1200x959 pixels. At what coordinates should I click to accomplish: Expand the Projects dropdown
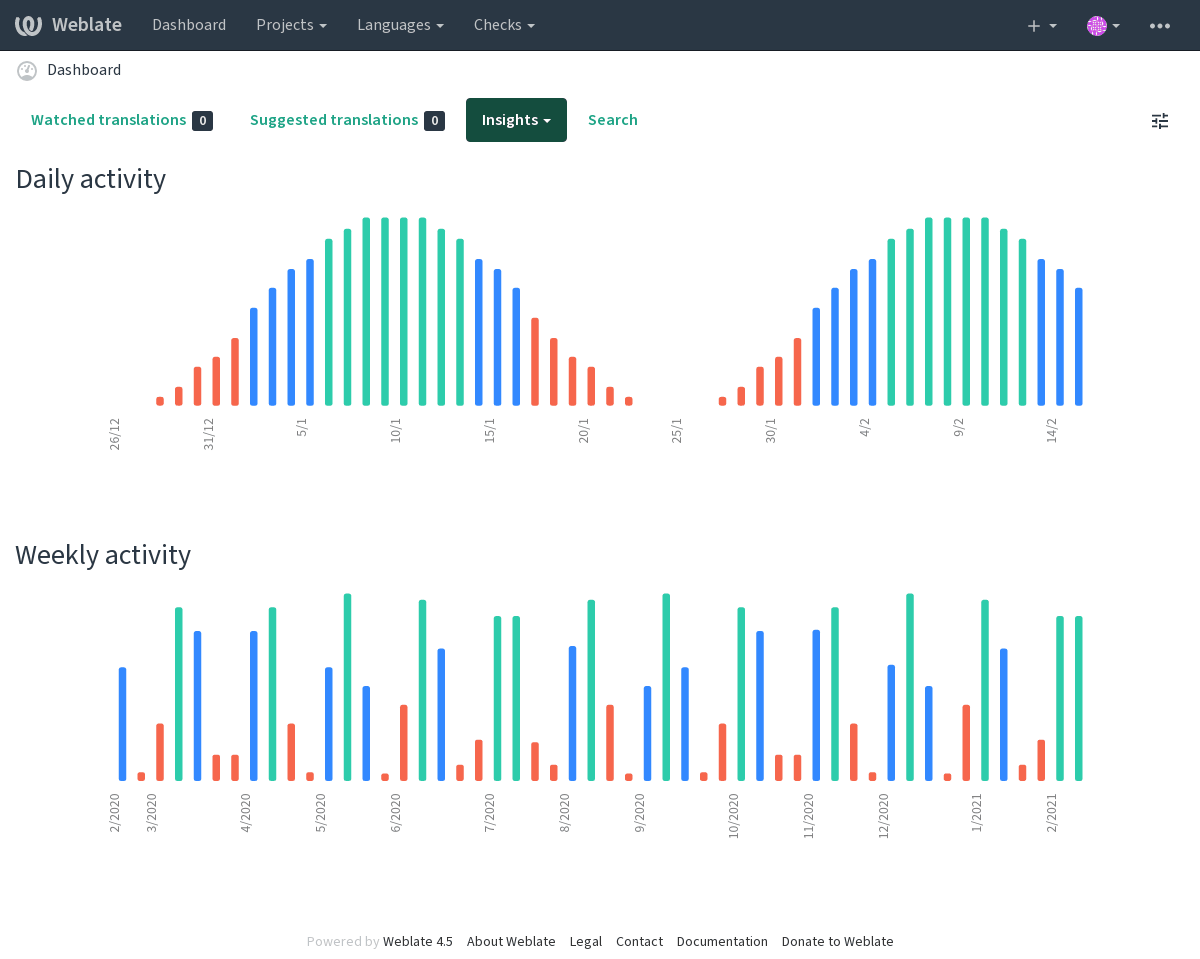tap(291, 25)
